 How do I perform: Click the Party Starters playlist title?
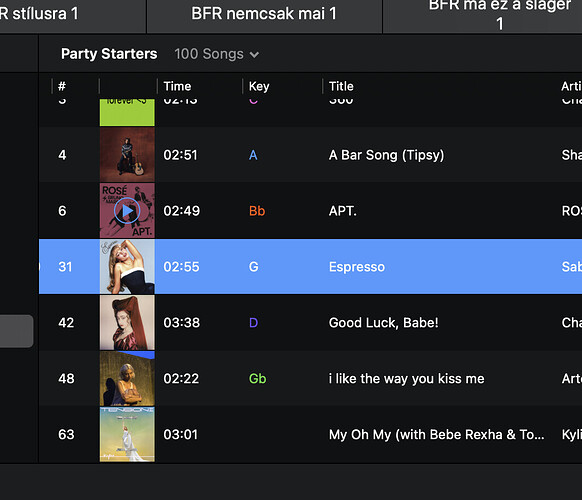click(109, 54)
